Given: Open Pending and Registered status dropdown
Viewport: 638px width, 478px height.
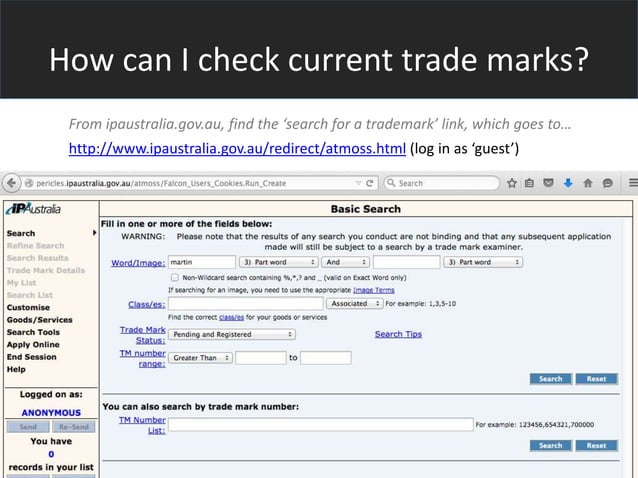Looking at the screenshot, I should pyautogui.click(x=232, y=334).
